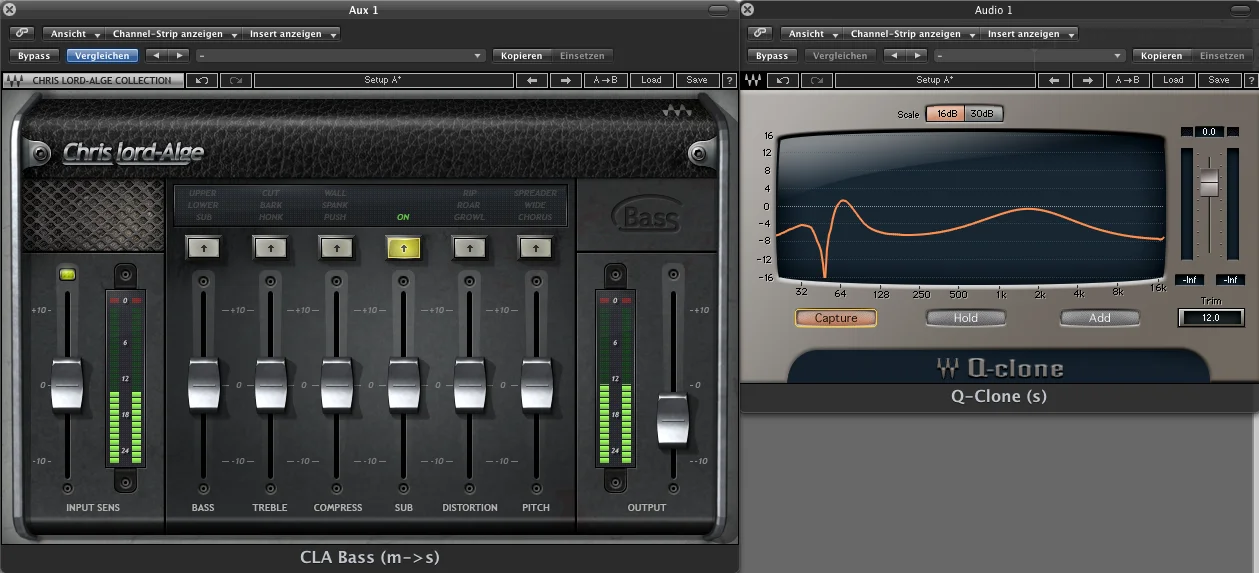The width and height of the screenshot is (1259, 573).
Task: Click Chris Lord-Alge Collection Waves logo bar
Action: tap(94, 80)
